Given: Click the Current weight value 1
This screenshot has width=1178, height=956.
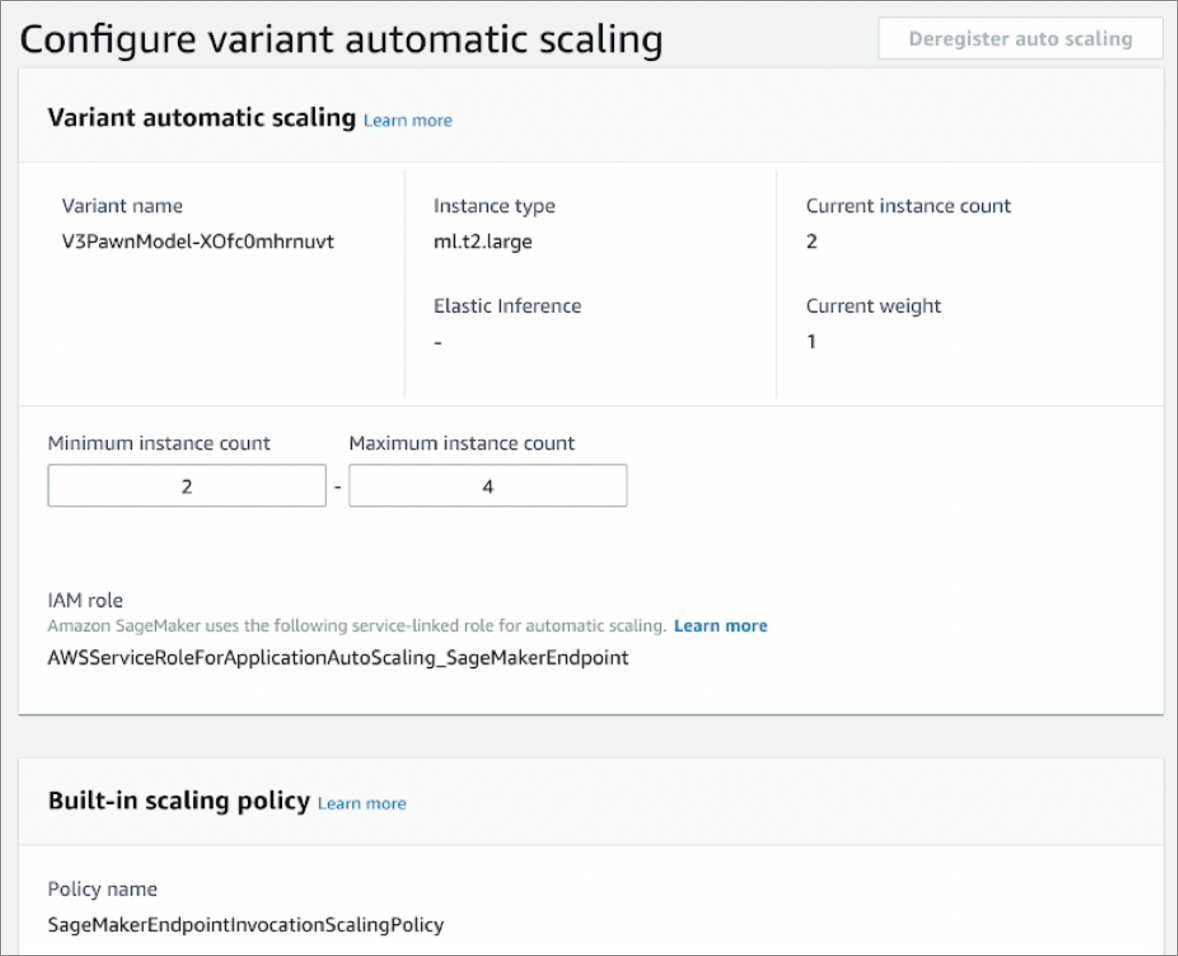Looking at the screenshot, I should click(811, 341).
